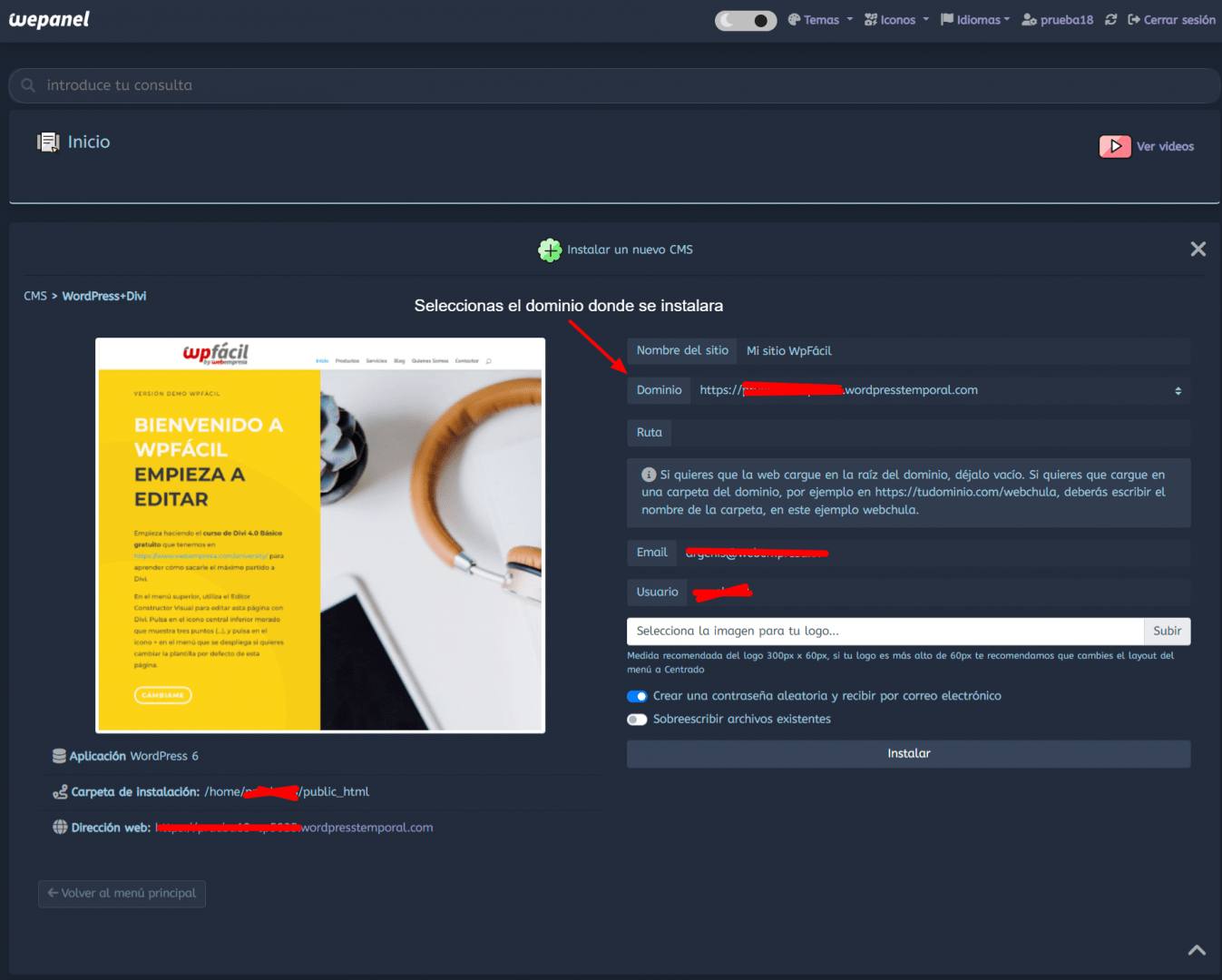Viewport: 1222px width, 980px height.
Task: Open the Dominio select dropdown
Action: (x=940, y=390)
